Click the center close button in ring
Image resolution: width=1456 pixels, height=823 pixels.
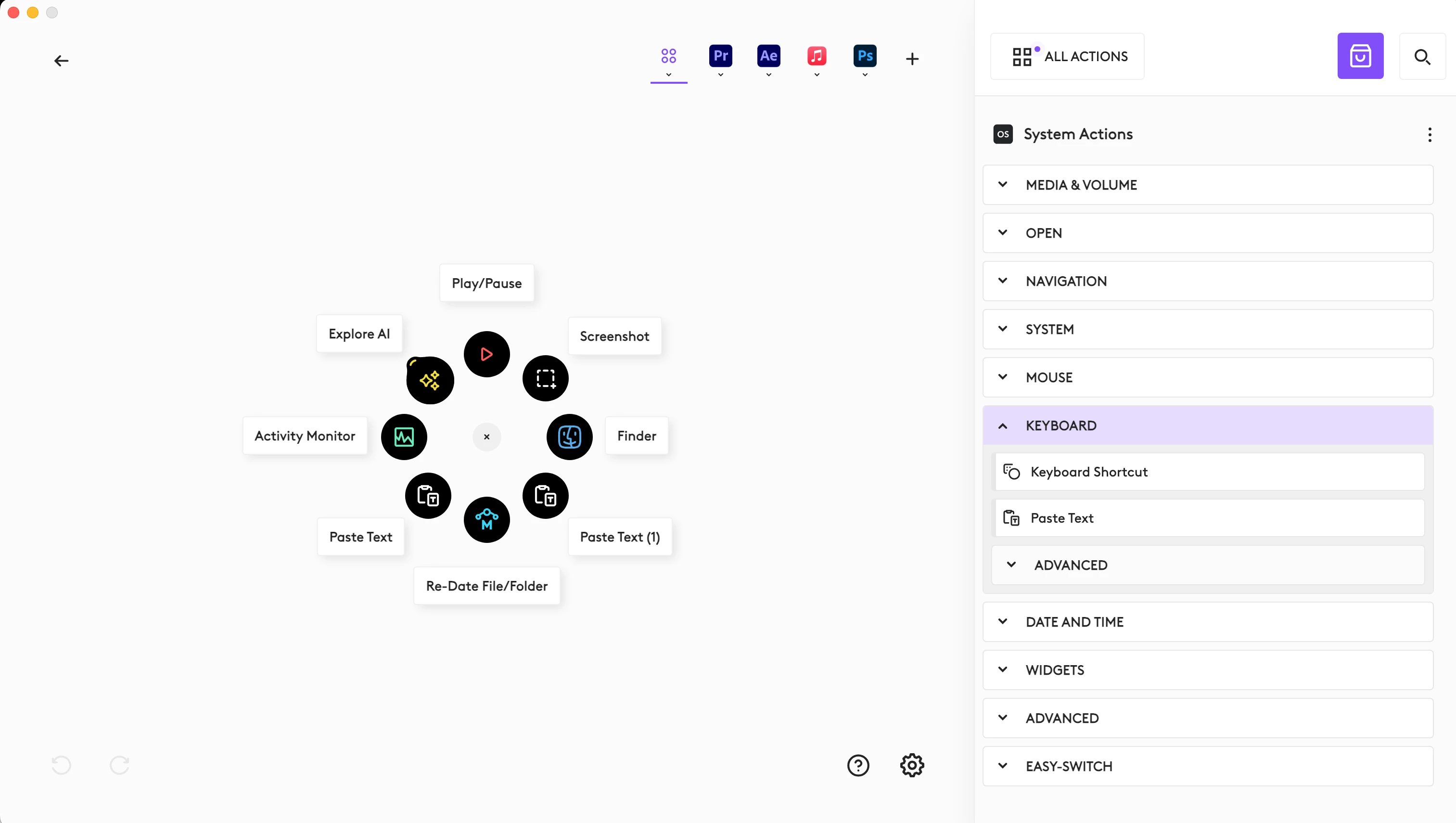[x=486, y=437]
